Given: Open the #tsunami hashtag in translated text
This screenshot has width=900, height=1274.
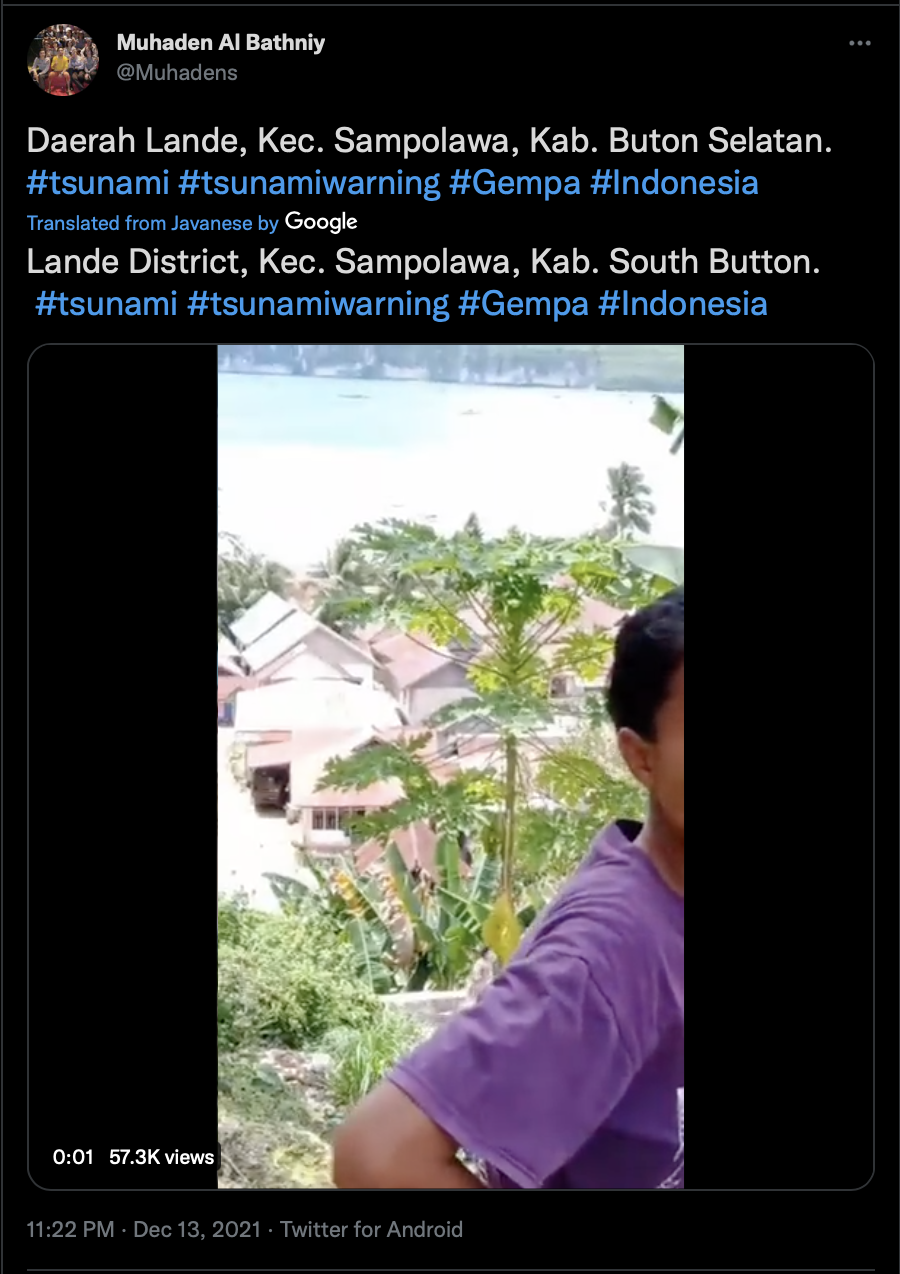Looking at the screenshot, I should pyautogui.click(x=106, y=303).
